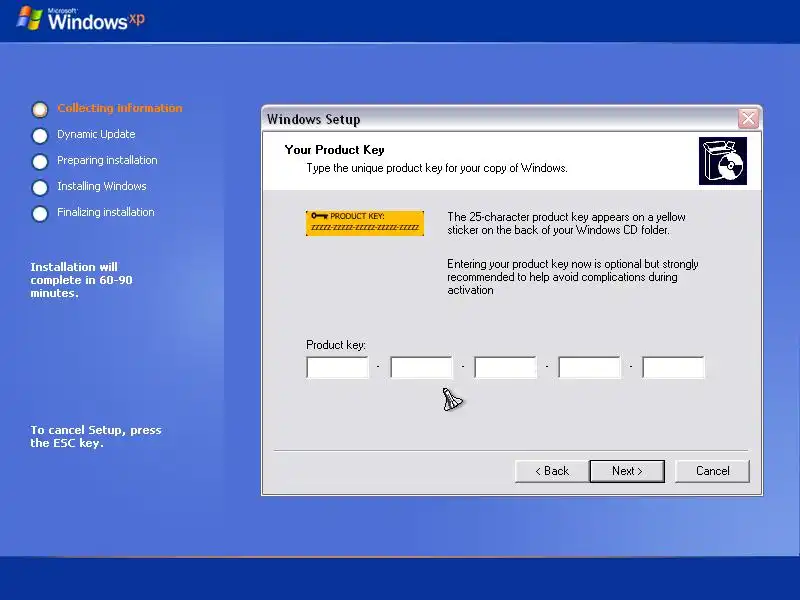The width and height of the screenshot is (800, 600).
Task: Click the 'Windows Setup' title bar text
Action: coord(313,119)
